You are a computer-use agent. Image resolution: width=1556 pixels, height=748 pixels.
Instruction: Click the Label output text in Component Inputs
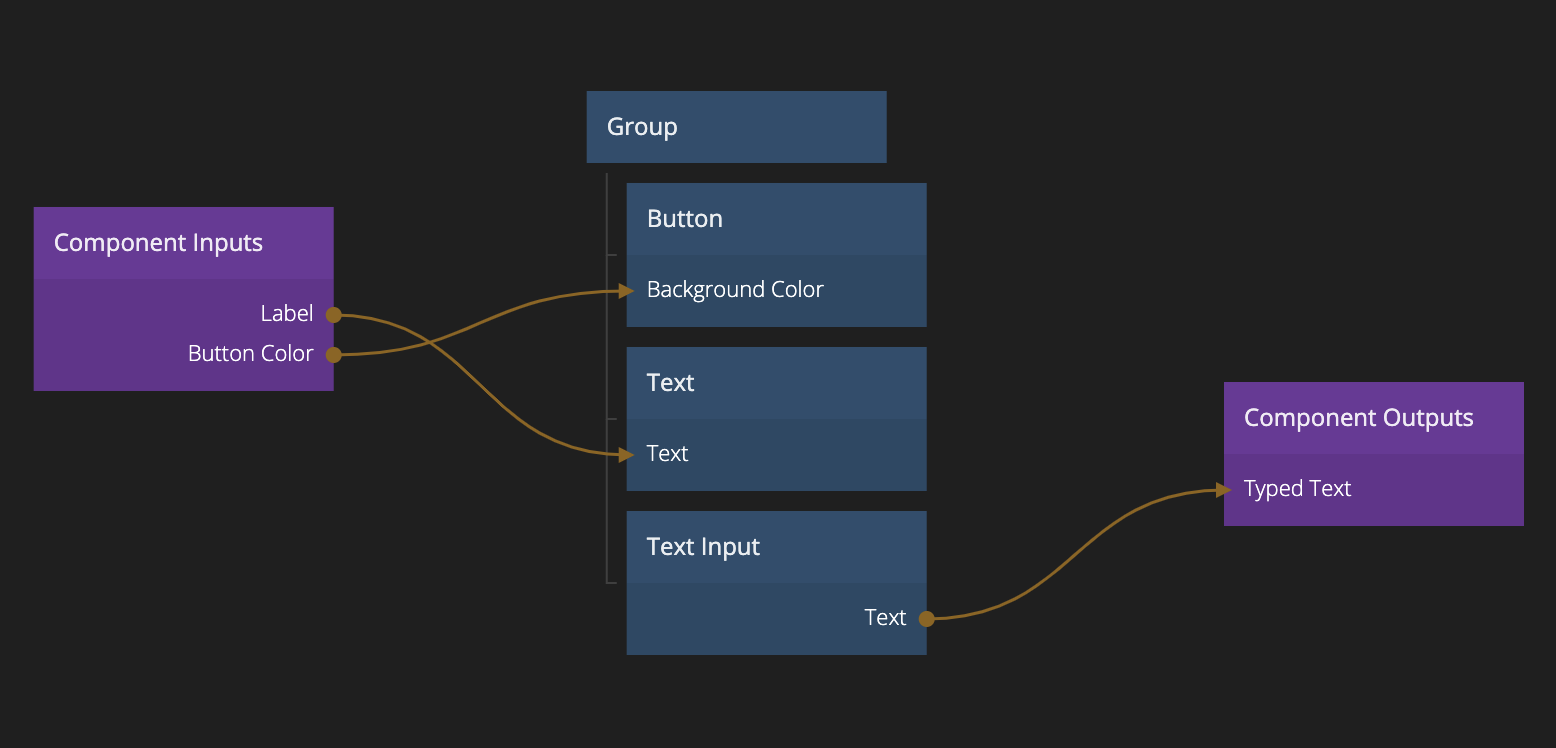(x=286, y=314)
